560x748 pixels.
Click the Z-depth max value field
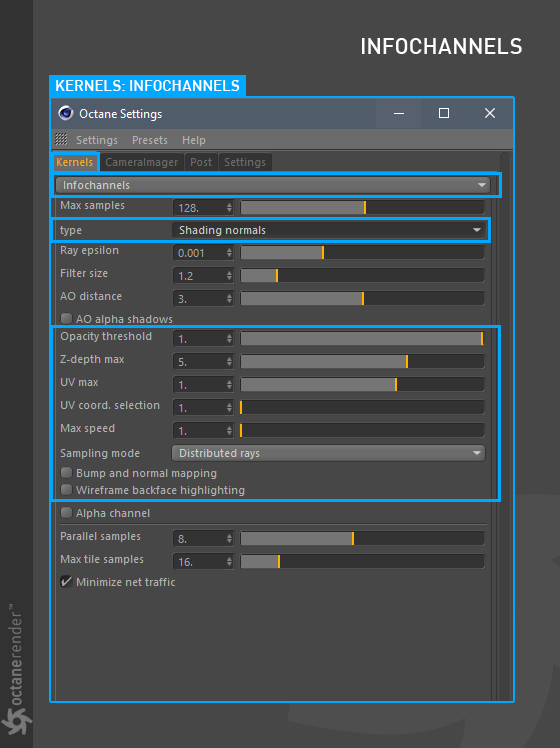[x=199, y=362]
